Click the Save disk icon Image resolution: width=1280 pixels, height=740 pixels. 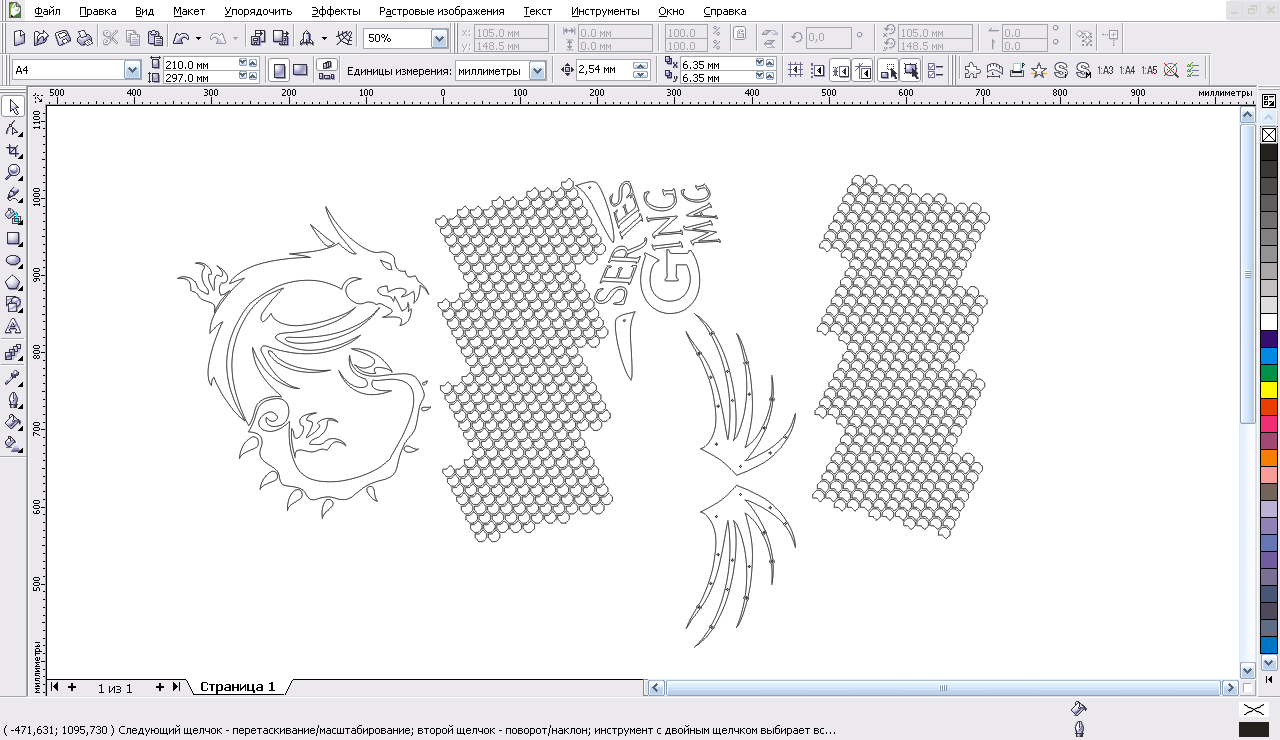(x=62, y=39)
